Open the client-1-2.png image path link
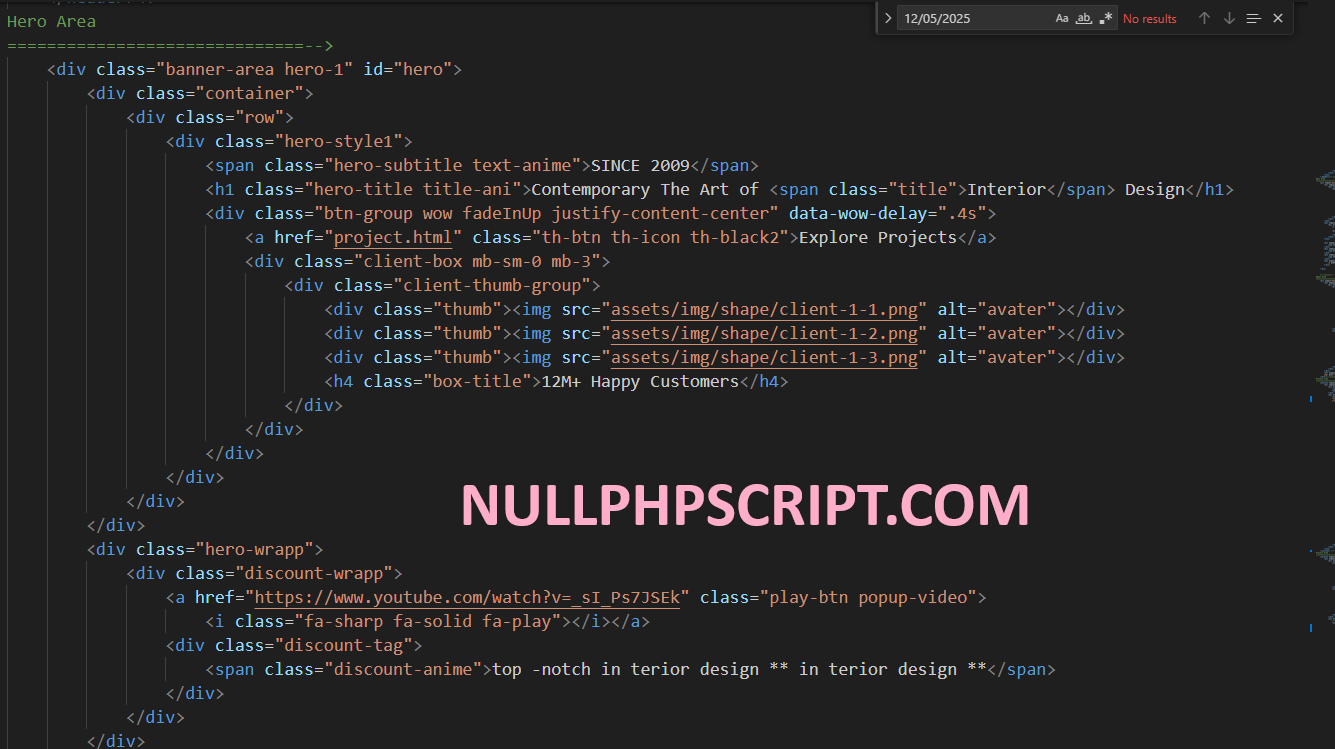 point(764,333)
